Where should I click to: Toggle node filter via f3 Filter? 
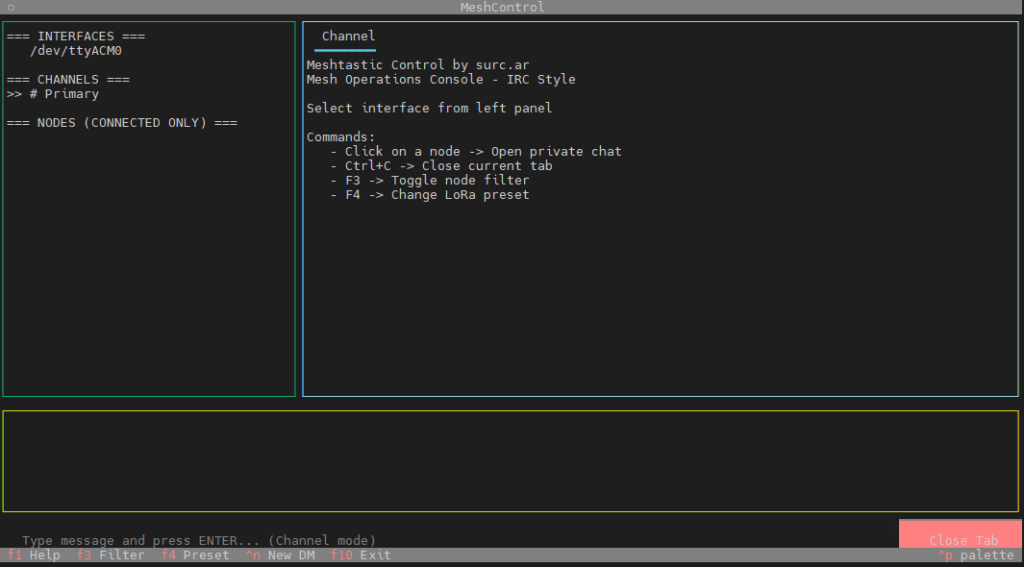110,555
